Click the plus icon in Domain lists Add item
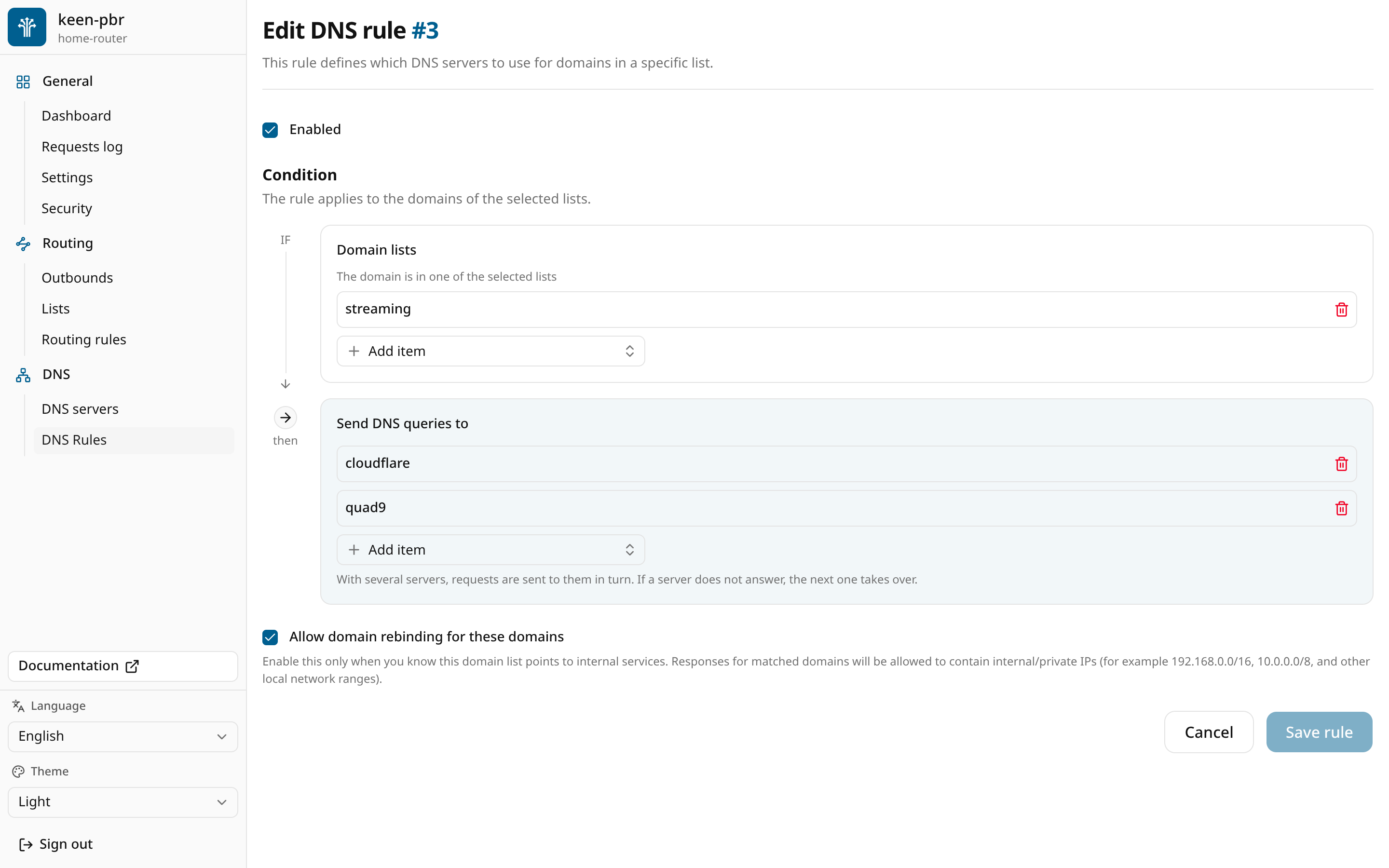This screenshot has width=1389, height=868. pyautogui.click(x=354, y=351)
